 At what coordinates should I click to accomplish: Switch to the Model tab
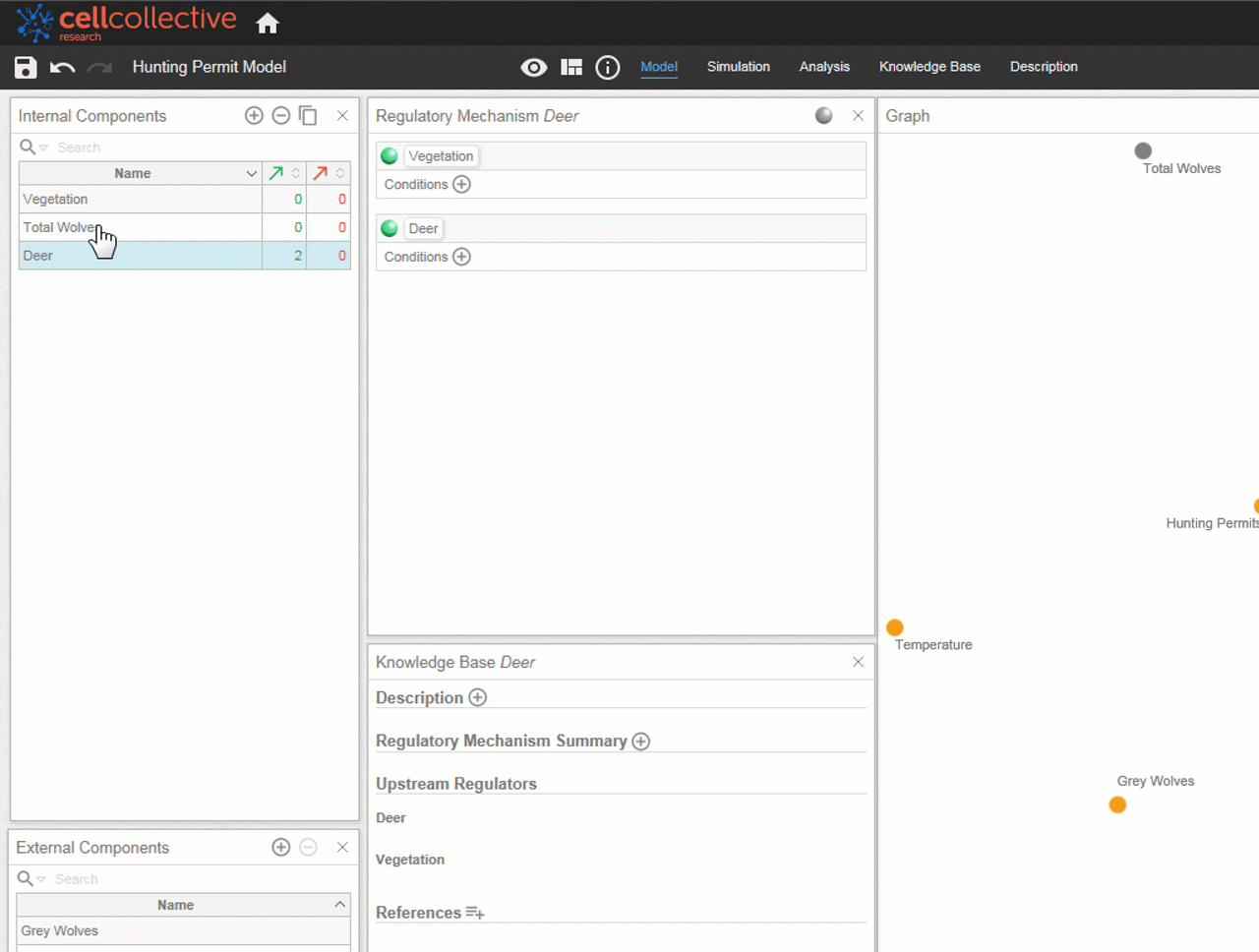pos(659,67)
